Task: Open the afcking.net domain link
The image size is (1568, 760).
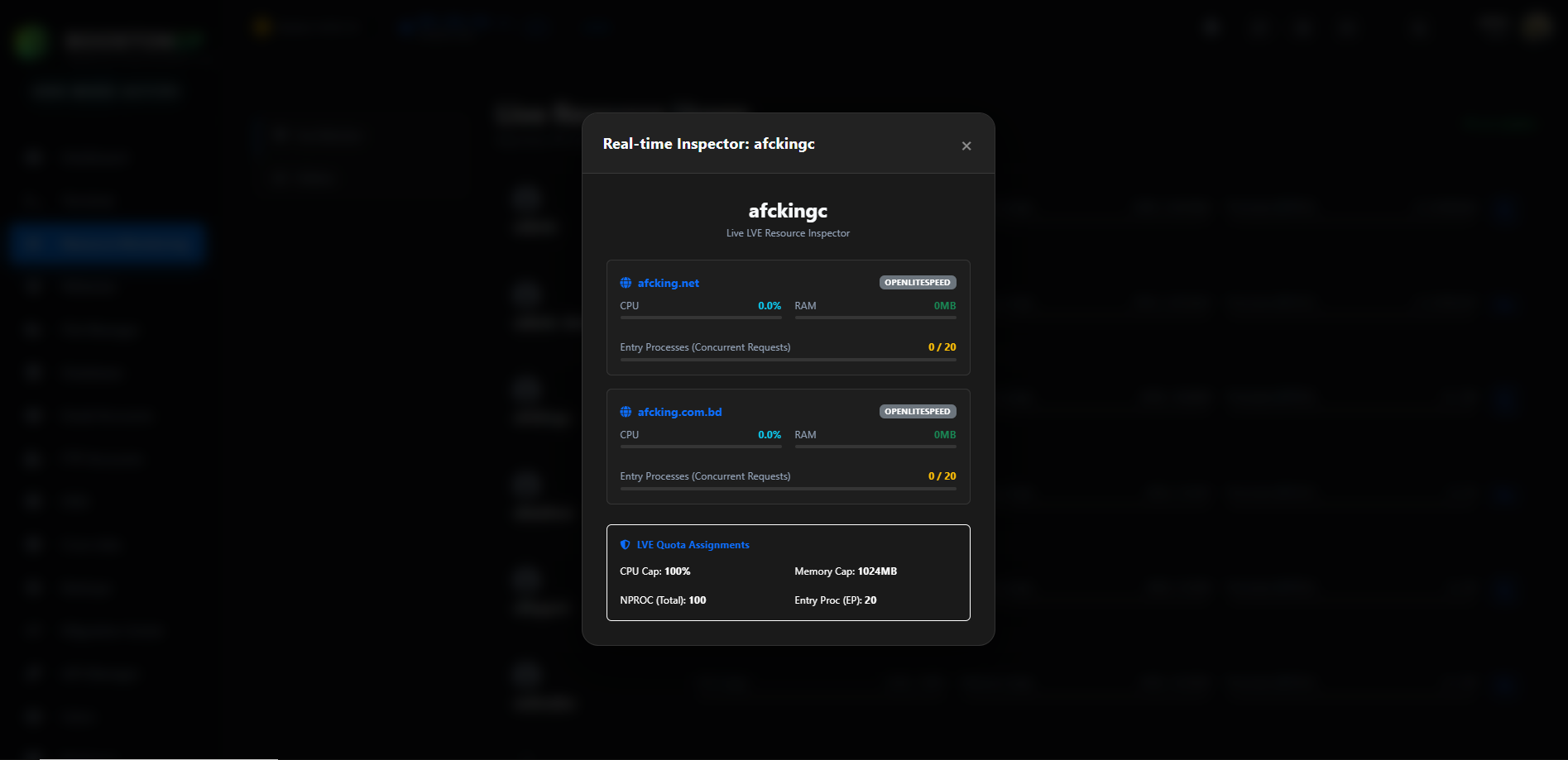Action: [667, 282]
